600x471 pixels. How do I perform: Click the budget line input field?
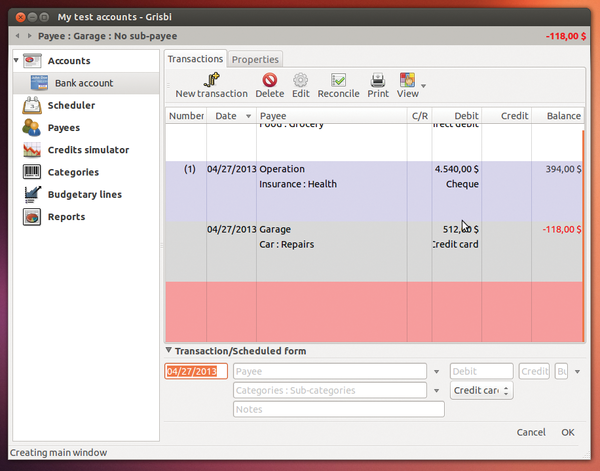(x=561, y=371)
